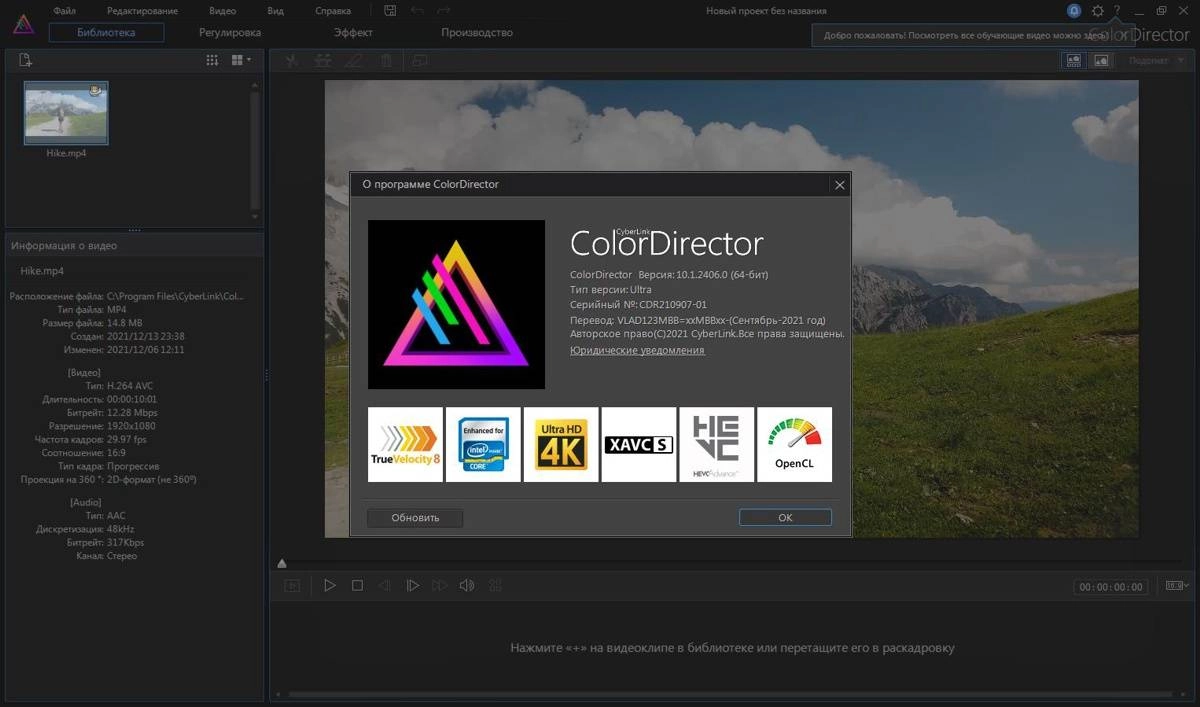Click the undo arrow icon

(x=417, y=11)
